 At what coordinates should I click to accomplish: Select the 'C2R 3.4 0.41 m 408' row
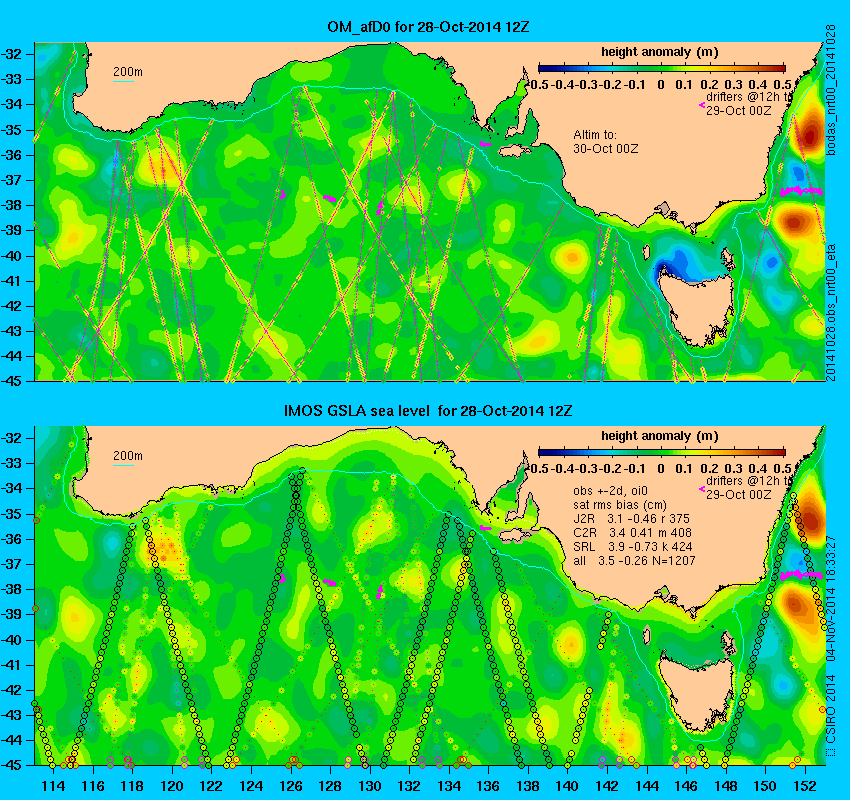[632, 533]
